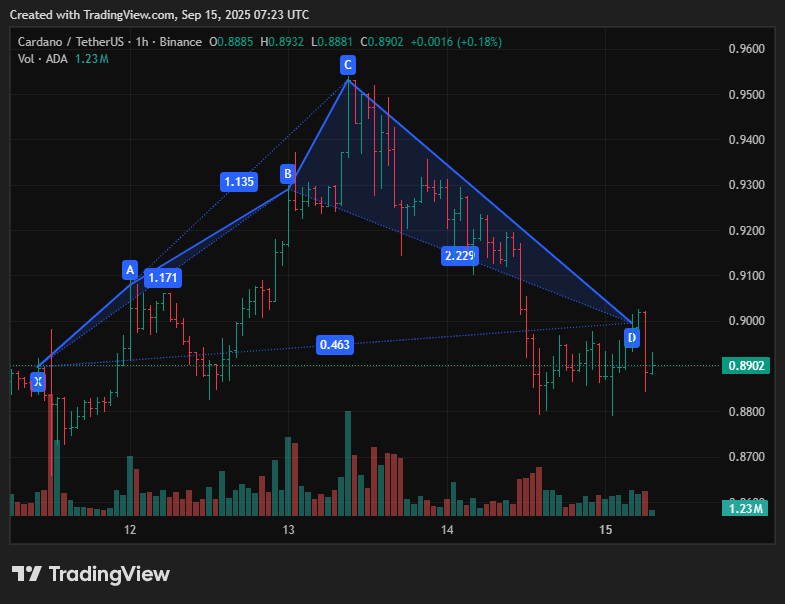Image resolution: width=785 pixels, height=604 pixels.
Task: Select the X point marker
Action: coord(37,381)
